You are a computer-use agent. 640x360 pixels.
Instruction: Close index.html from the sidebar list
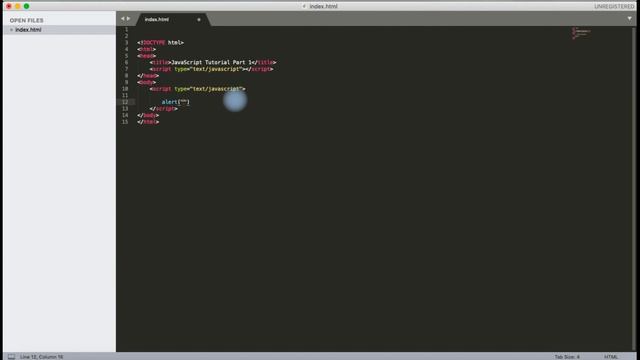pyautogui.click(x=11, y=30)
